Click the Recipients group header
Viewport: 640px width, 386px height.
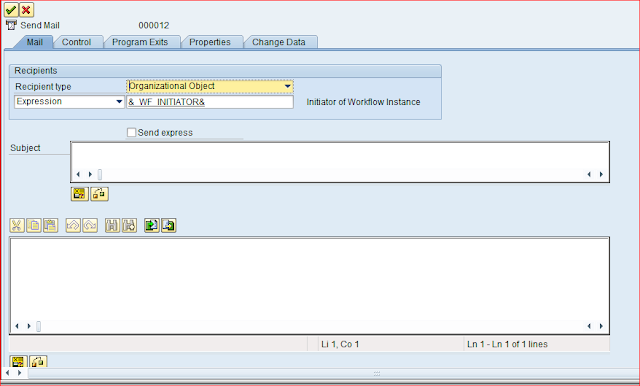[225, 71]
